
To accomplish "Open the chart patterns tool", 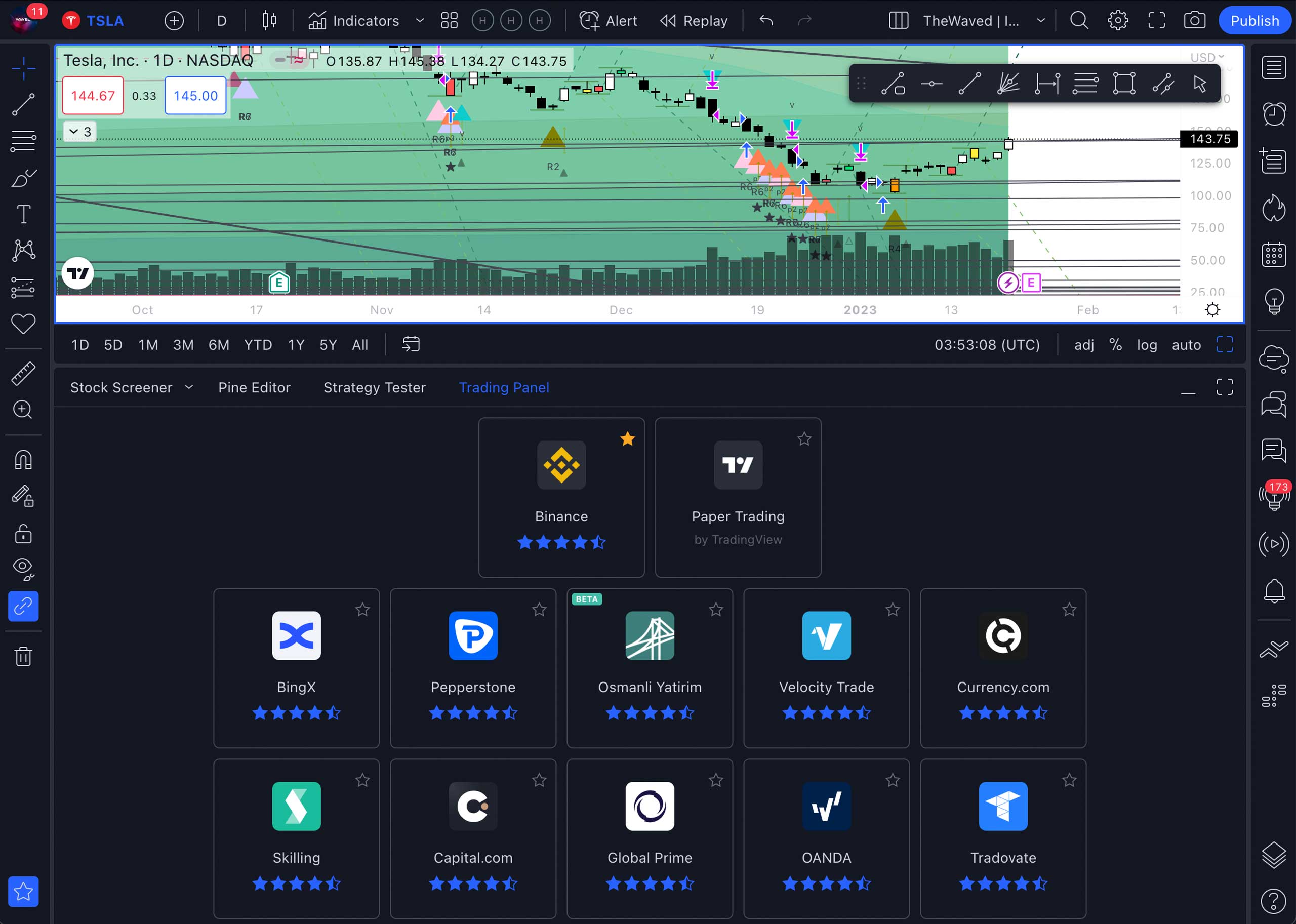I will pos(23,250).
